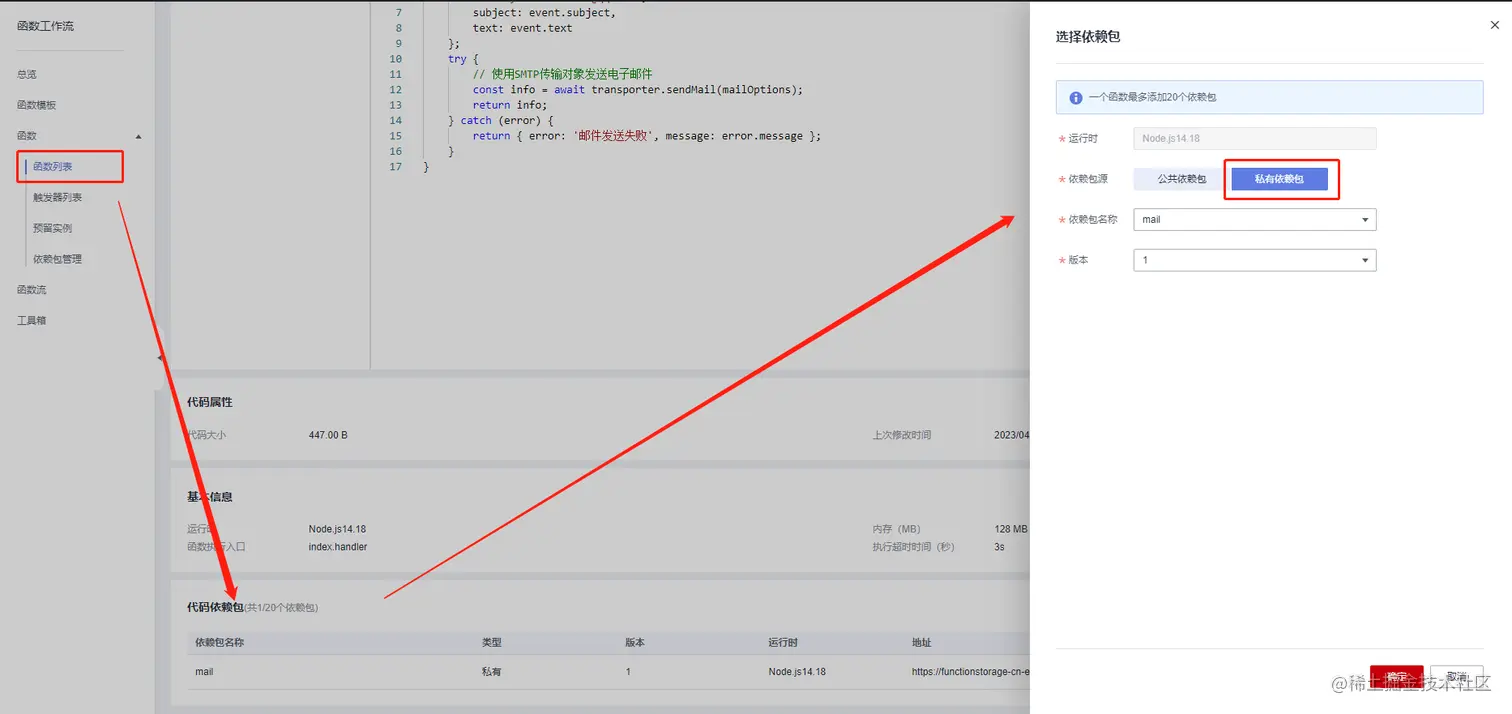
Task: Click the 类型 column header
Action: (491, 642)
